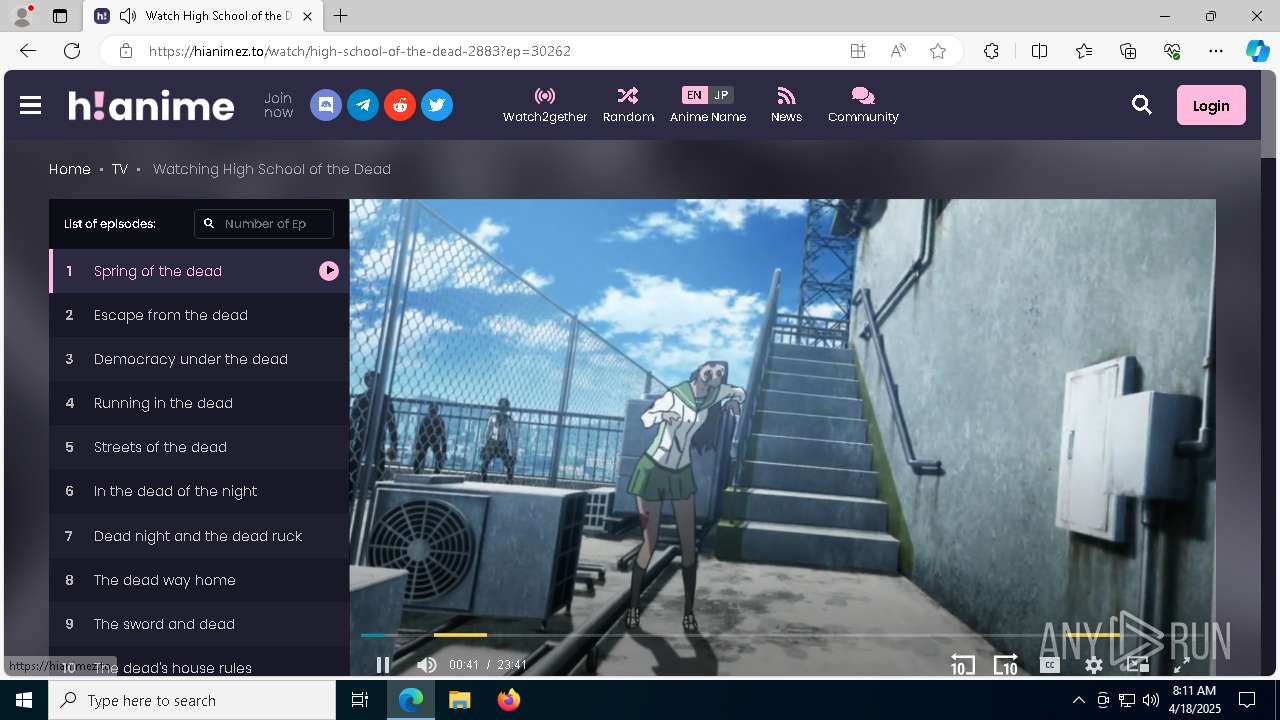Open Task View on taskbar

click(360, 700)
